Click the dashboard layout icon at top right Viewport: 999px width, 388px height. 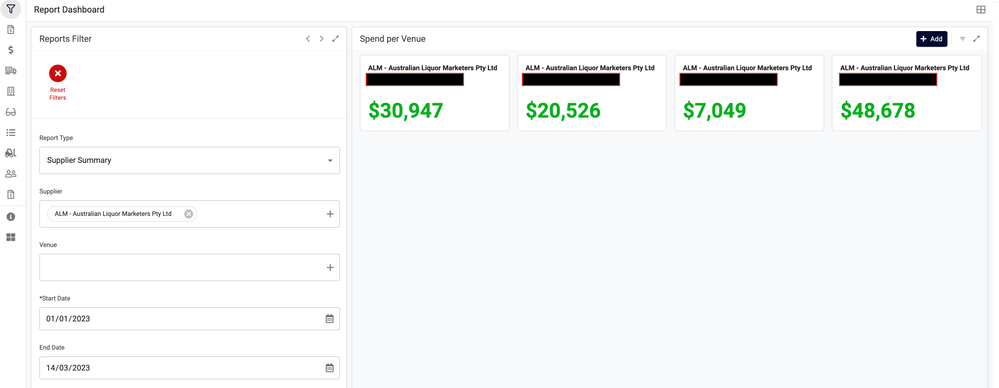(x=981, y=10)
